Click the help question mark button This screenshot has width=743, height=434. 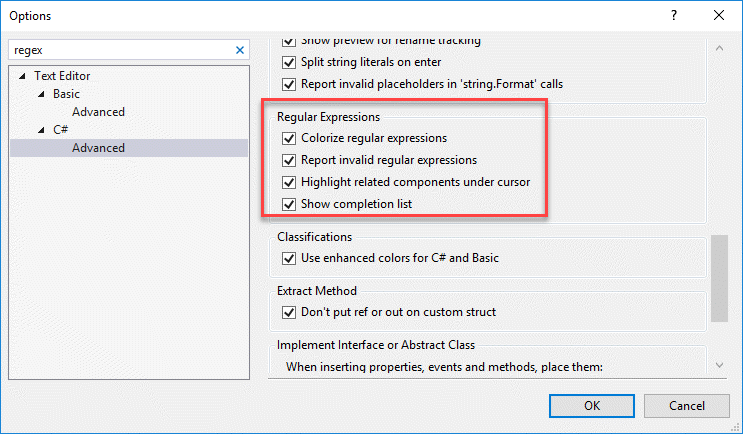click(673, 16)
